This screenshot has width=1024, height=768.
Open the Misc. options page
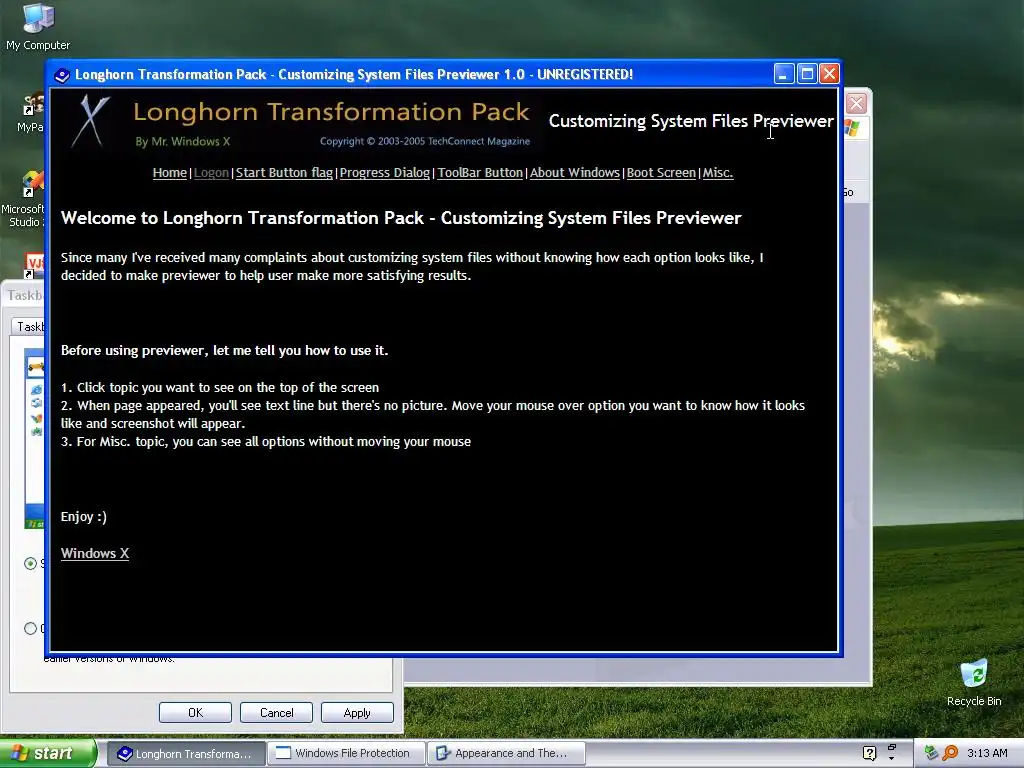coord(718,172)
